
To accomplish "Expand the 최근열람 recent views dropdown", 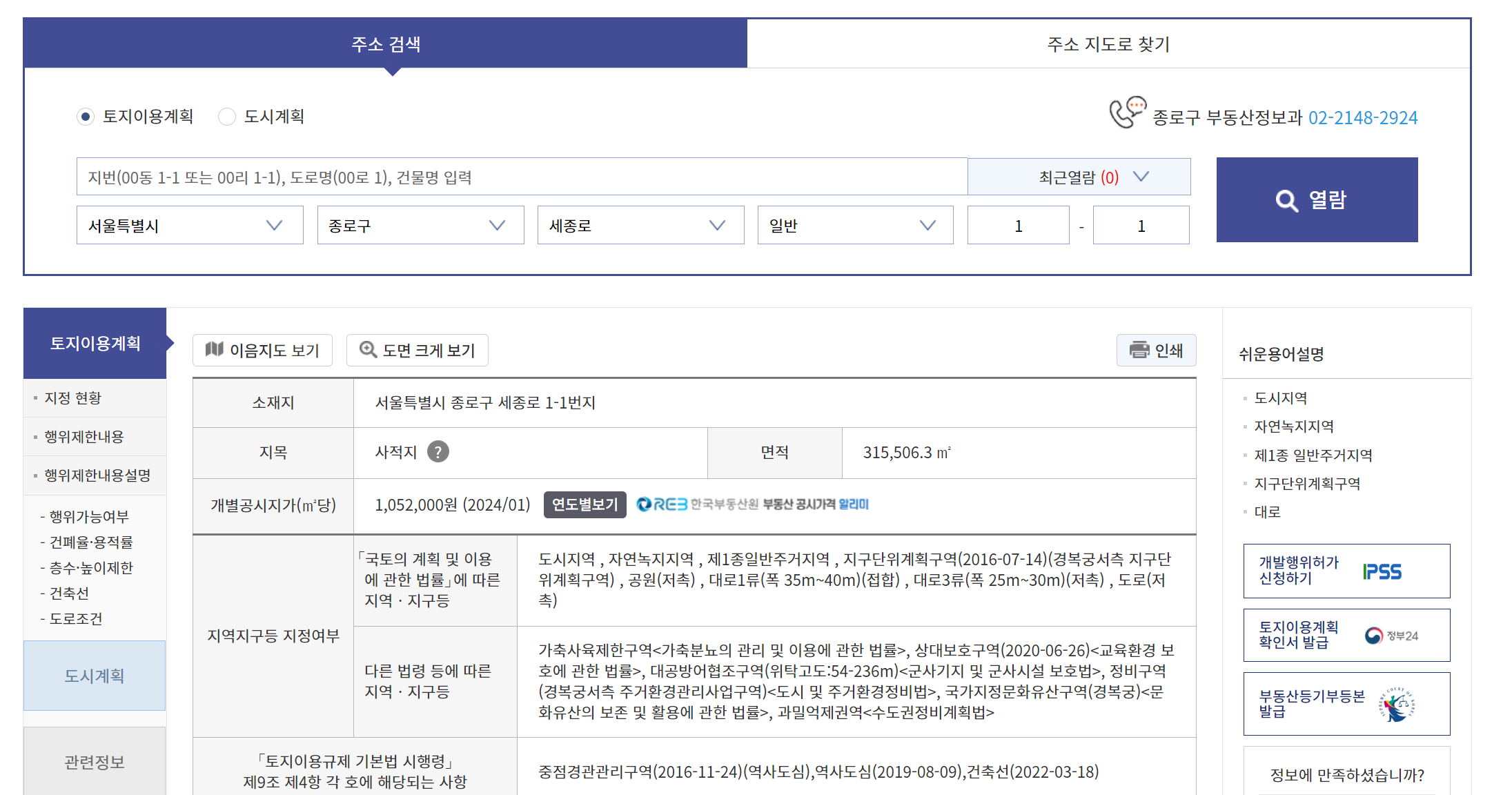I will click(x=1079, y=177).
